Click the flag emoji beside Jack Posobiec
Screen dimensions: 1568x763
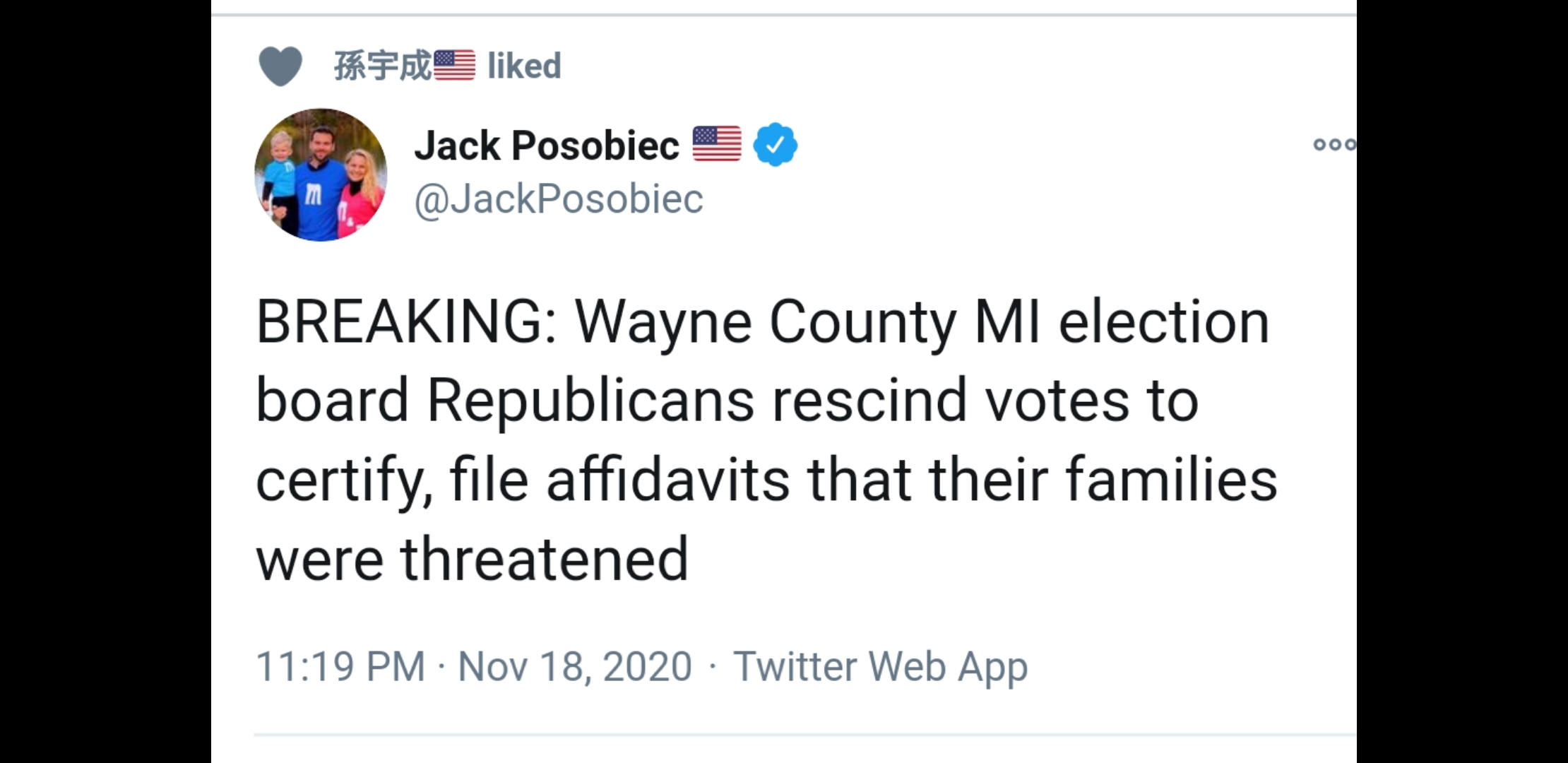716,144
